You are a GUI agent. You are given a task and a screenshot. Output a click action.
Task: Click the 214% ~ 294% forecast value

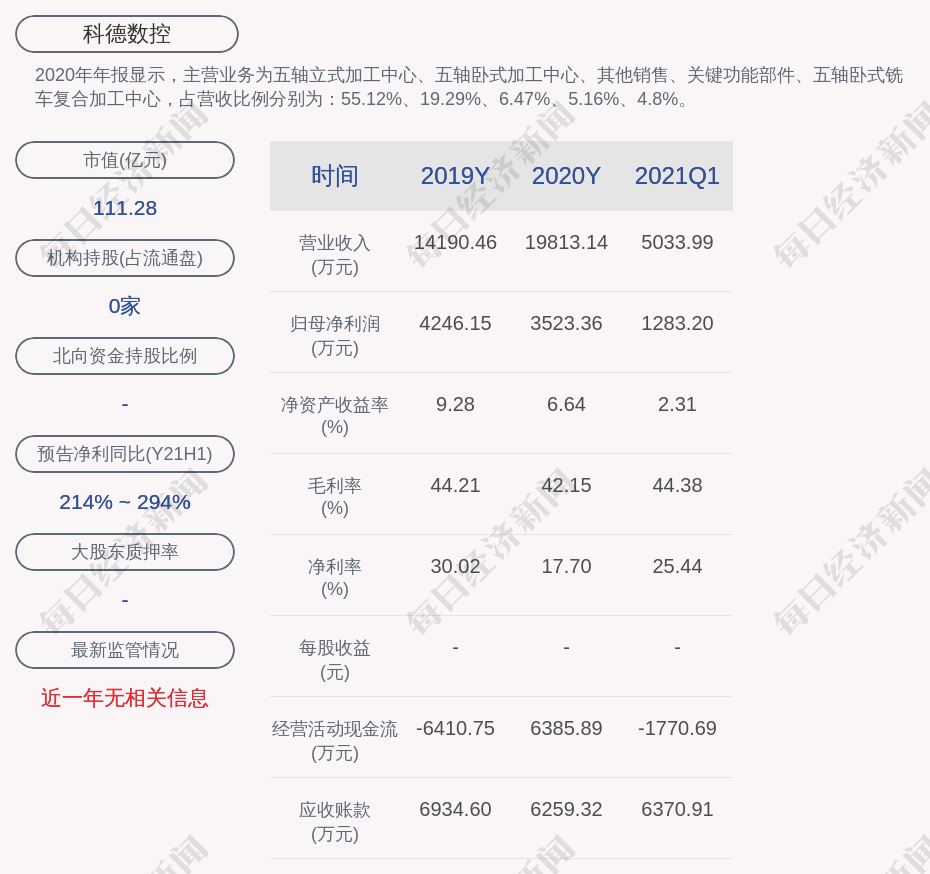125,502
